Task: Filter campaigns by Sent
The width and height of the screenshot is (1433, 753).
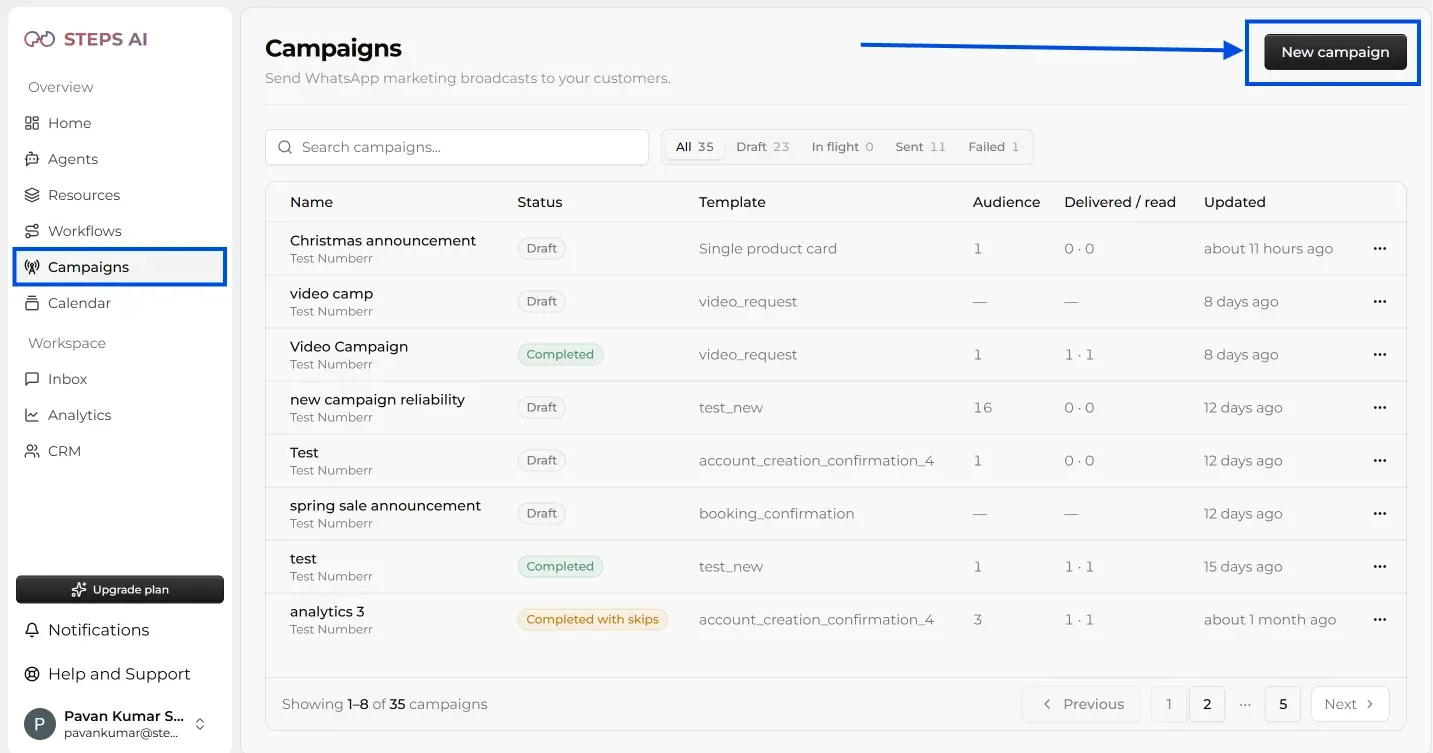Action: pyautogui.click(x=920, y=147)
